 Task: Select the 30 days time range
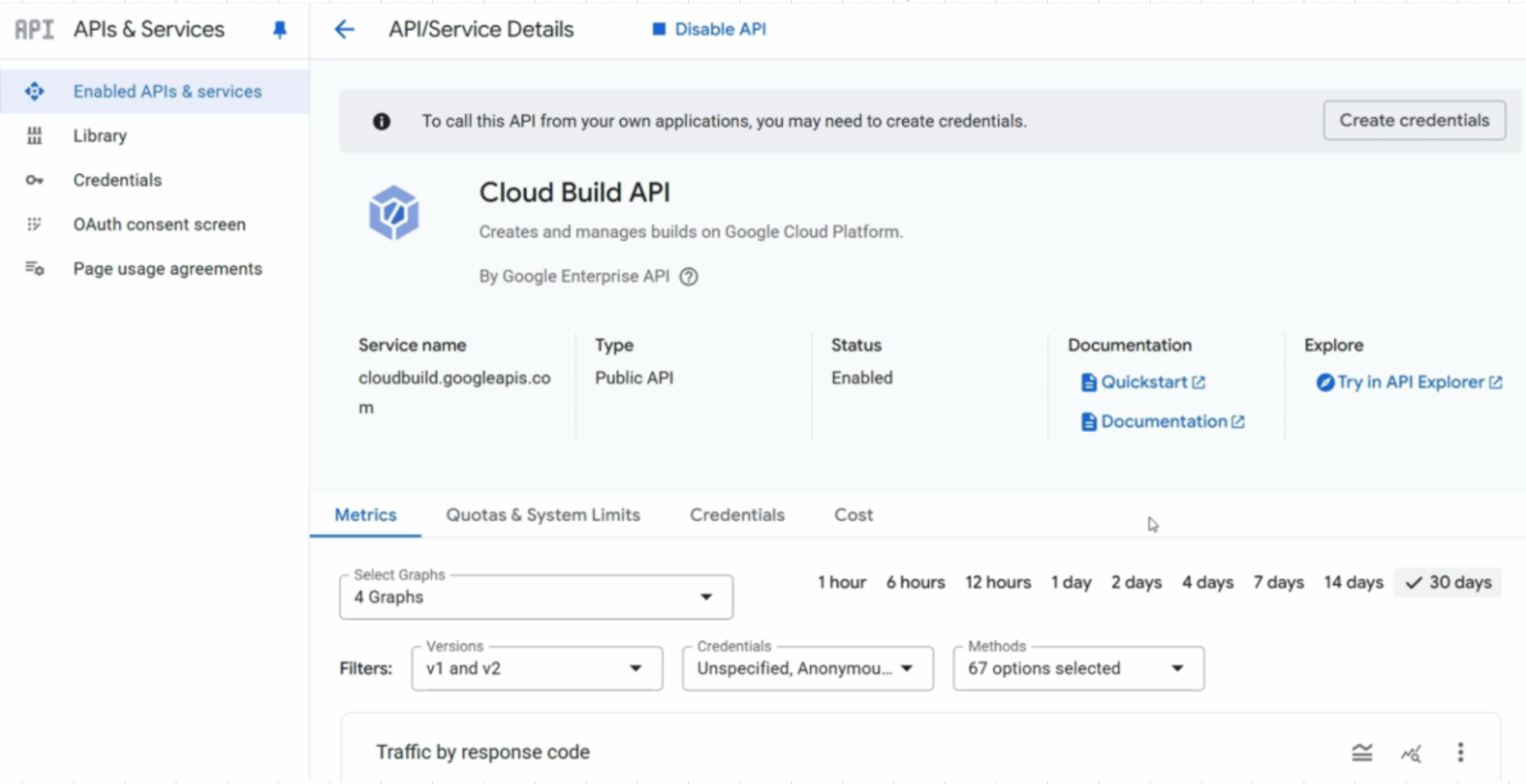click(x=1448, y=583)
